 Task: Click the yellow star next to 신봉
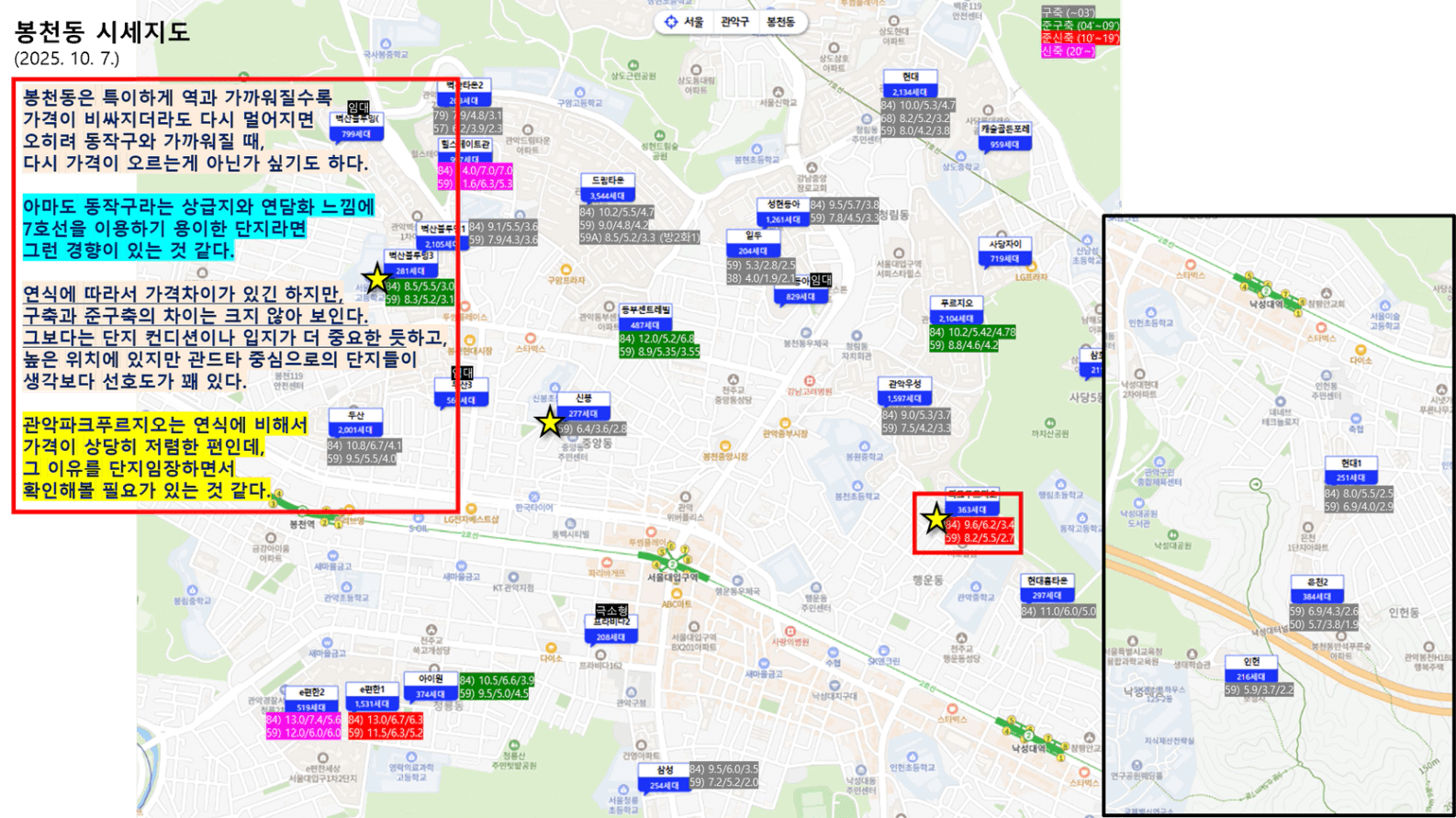(x=549, y=423)
